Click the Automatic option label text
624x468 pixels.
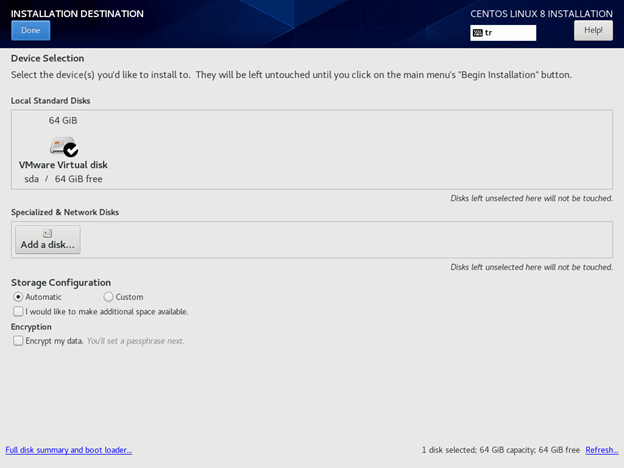click(43, 297)
